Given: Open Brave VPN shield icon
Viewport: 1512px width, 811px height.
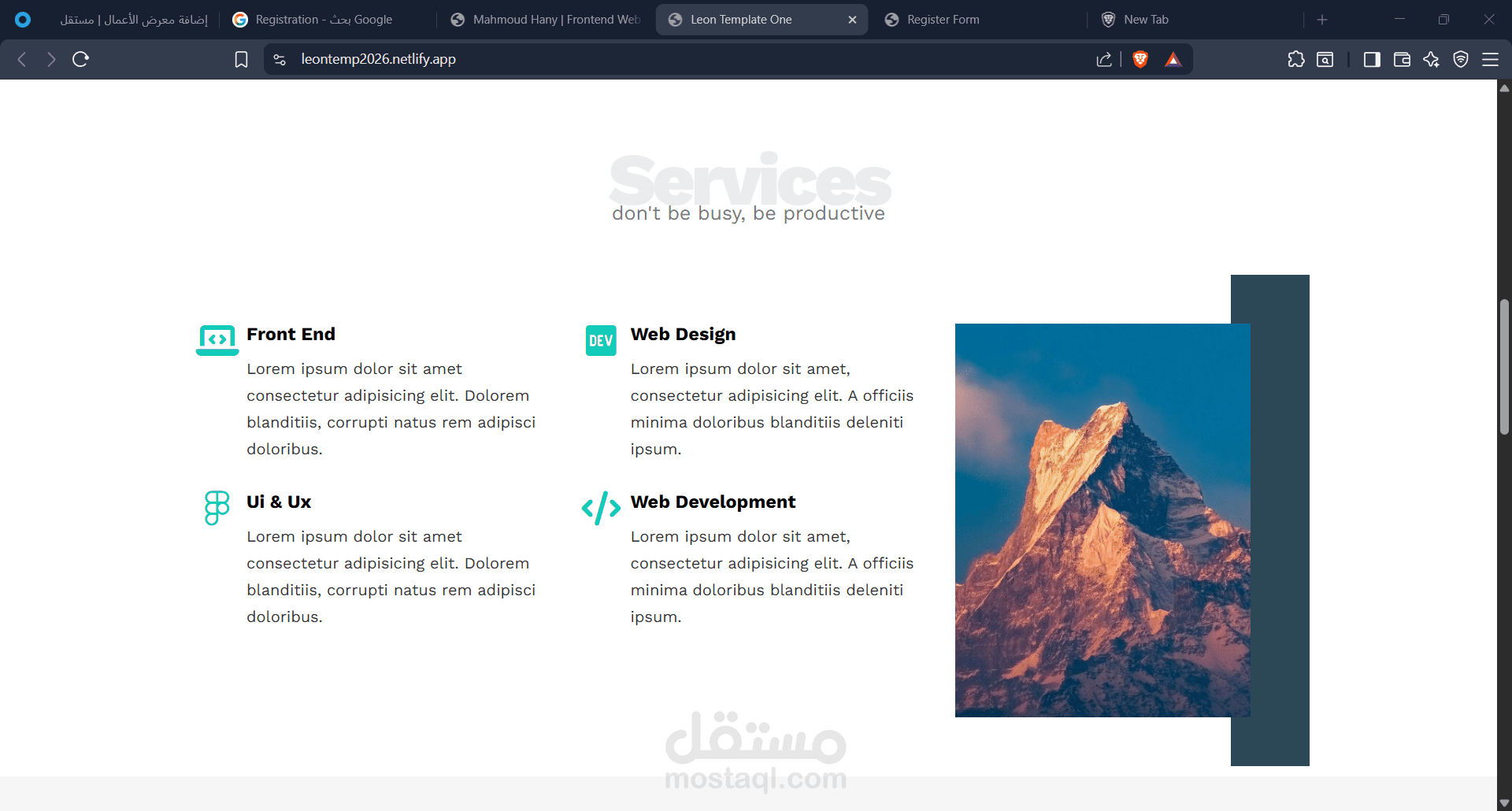Looking at the screenshot, I should pyautogui.click(x=1461, y=59).
